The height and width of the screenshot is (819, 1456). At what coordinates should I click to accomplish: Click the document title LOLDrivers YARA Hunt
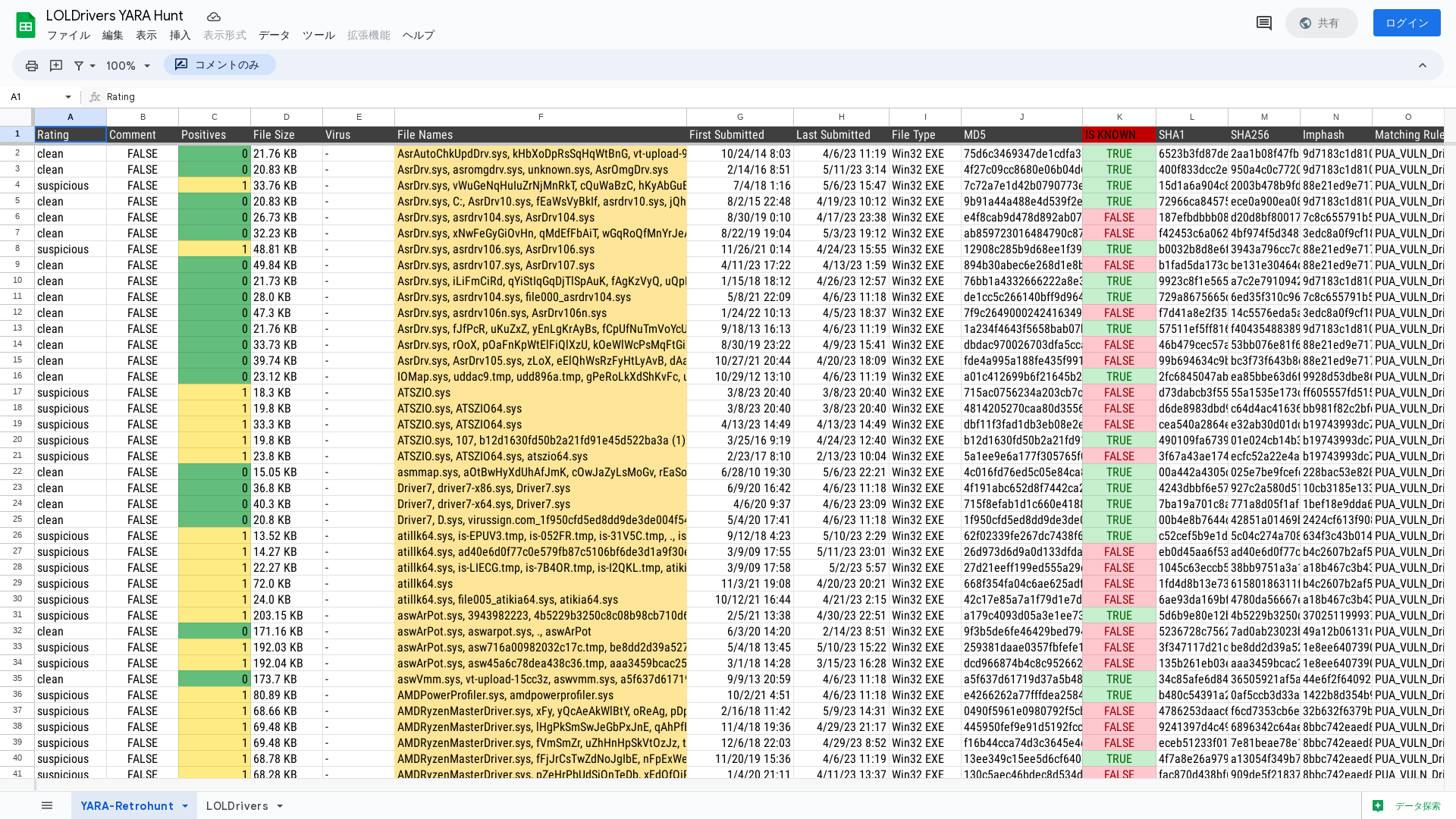click(115, 15)
